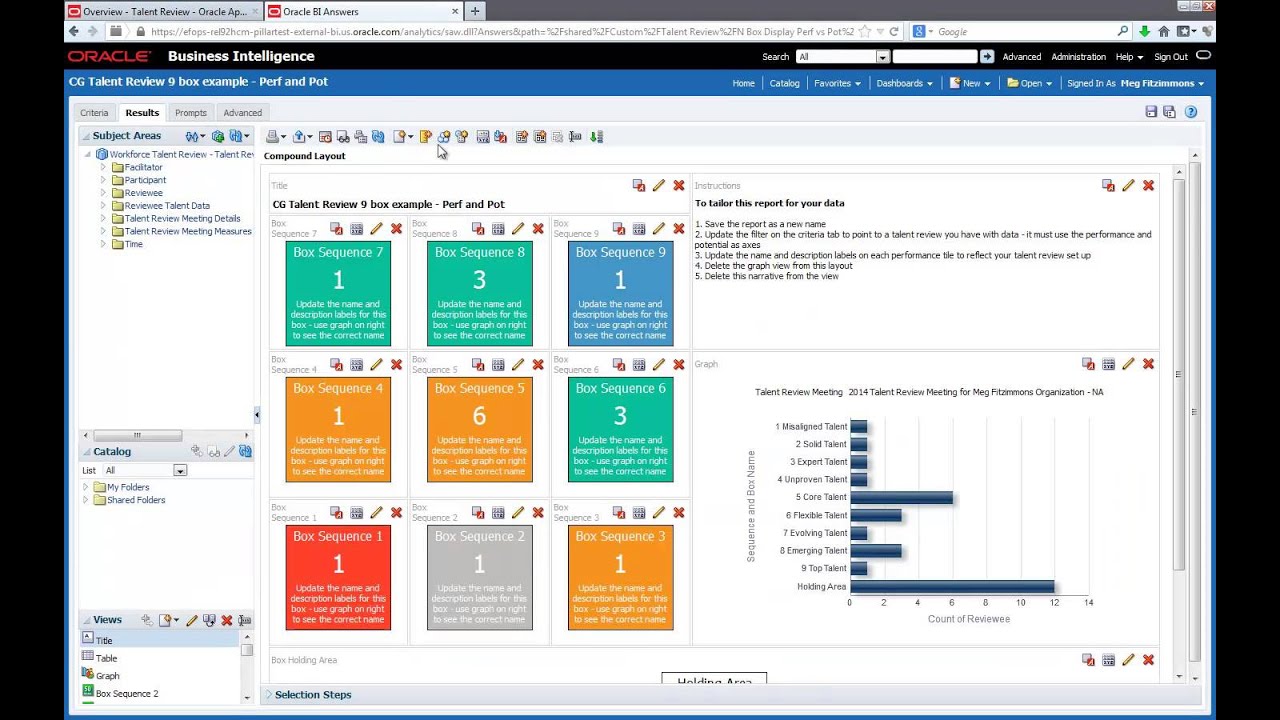
Task: Click the New Calculated Item icon
Action: pos(461,136)
